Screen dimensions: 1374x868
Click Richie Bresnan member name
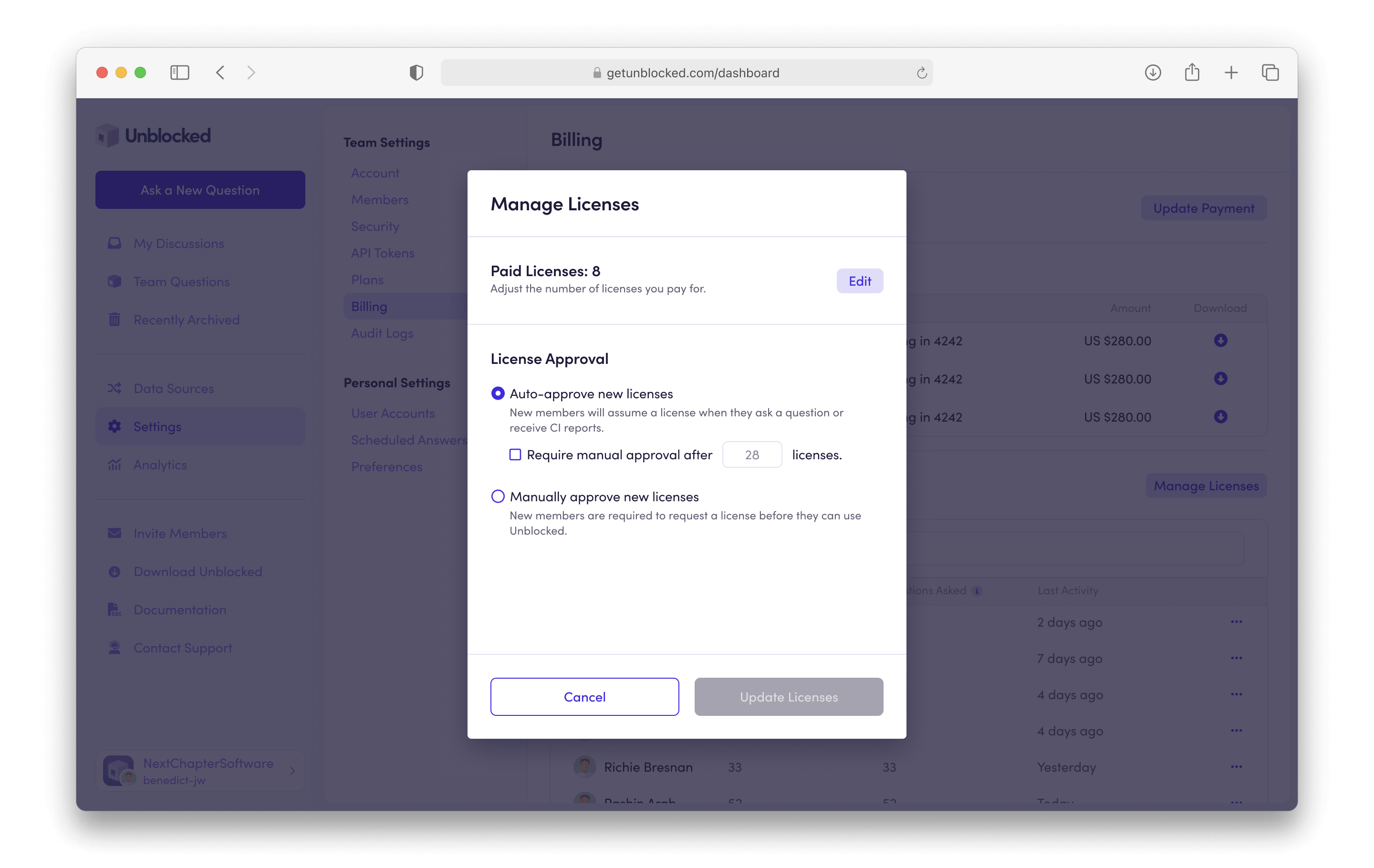[x=648, y=768]
